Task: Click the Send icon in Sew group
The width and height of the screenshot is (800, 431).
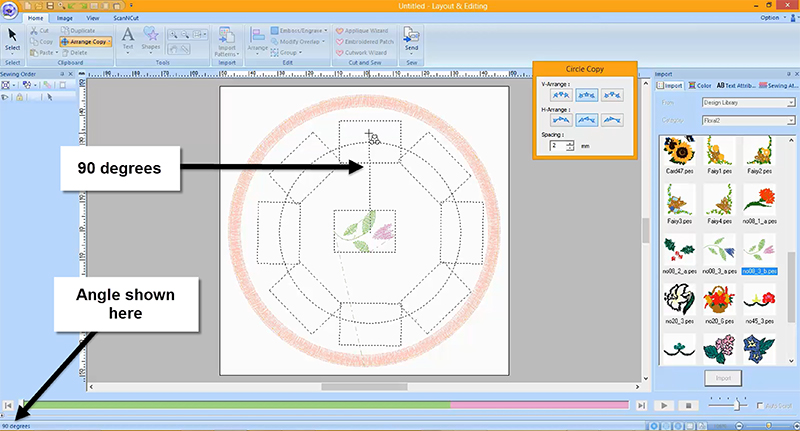Action: click(411, 39)
